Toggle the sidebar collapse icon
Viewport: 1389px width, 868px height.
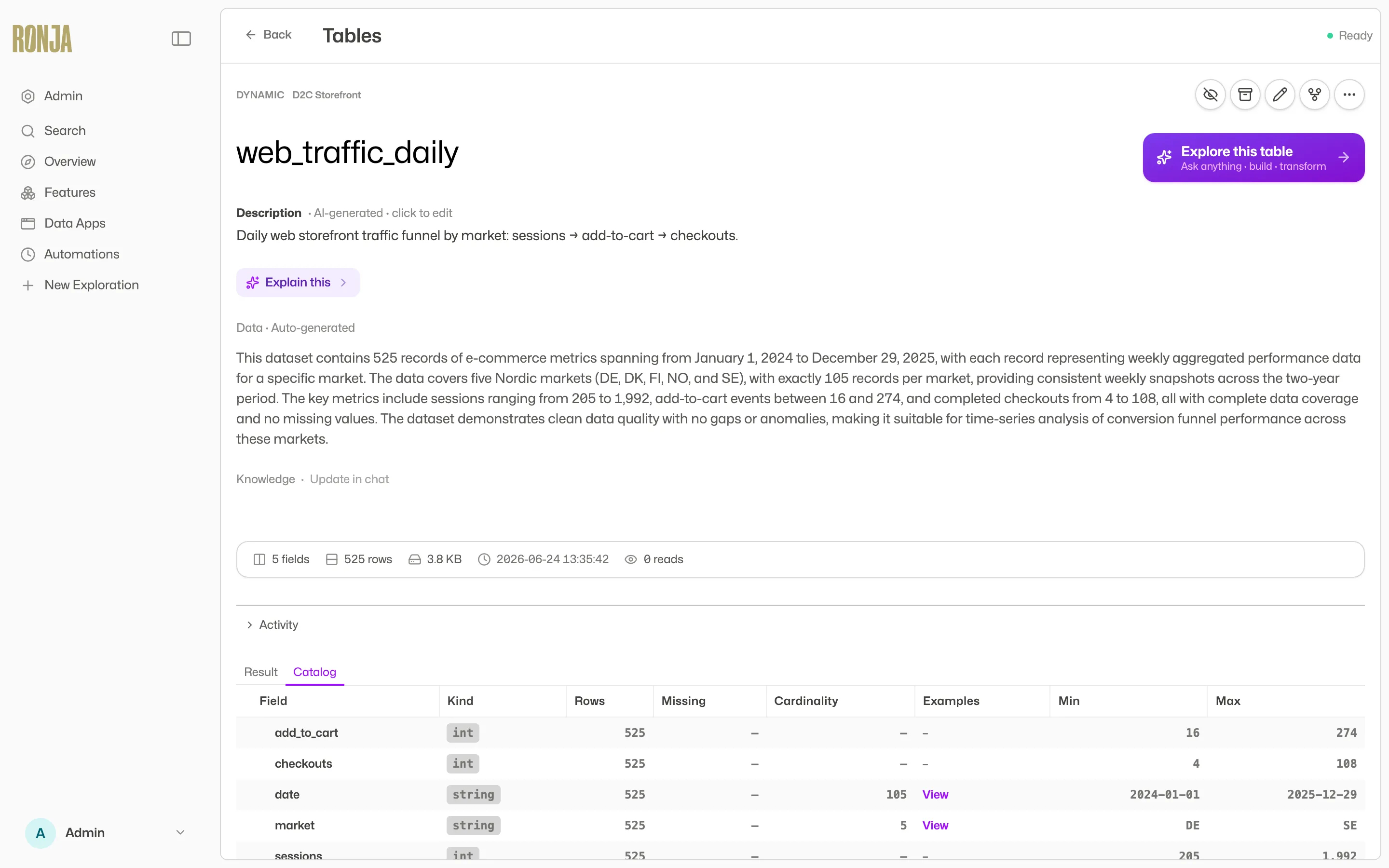(181, 39)
